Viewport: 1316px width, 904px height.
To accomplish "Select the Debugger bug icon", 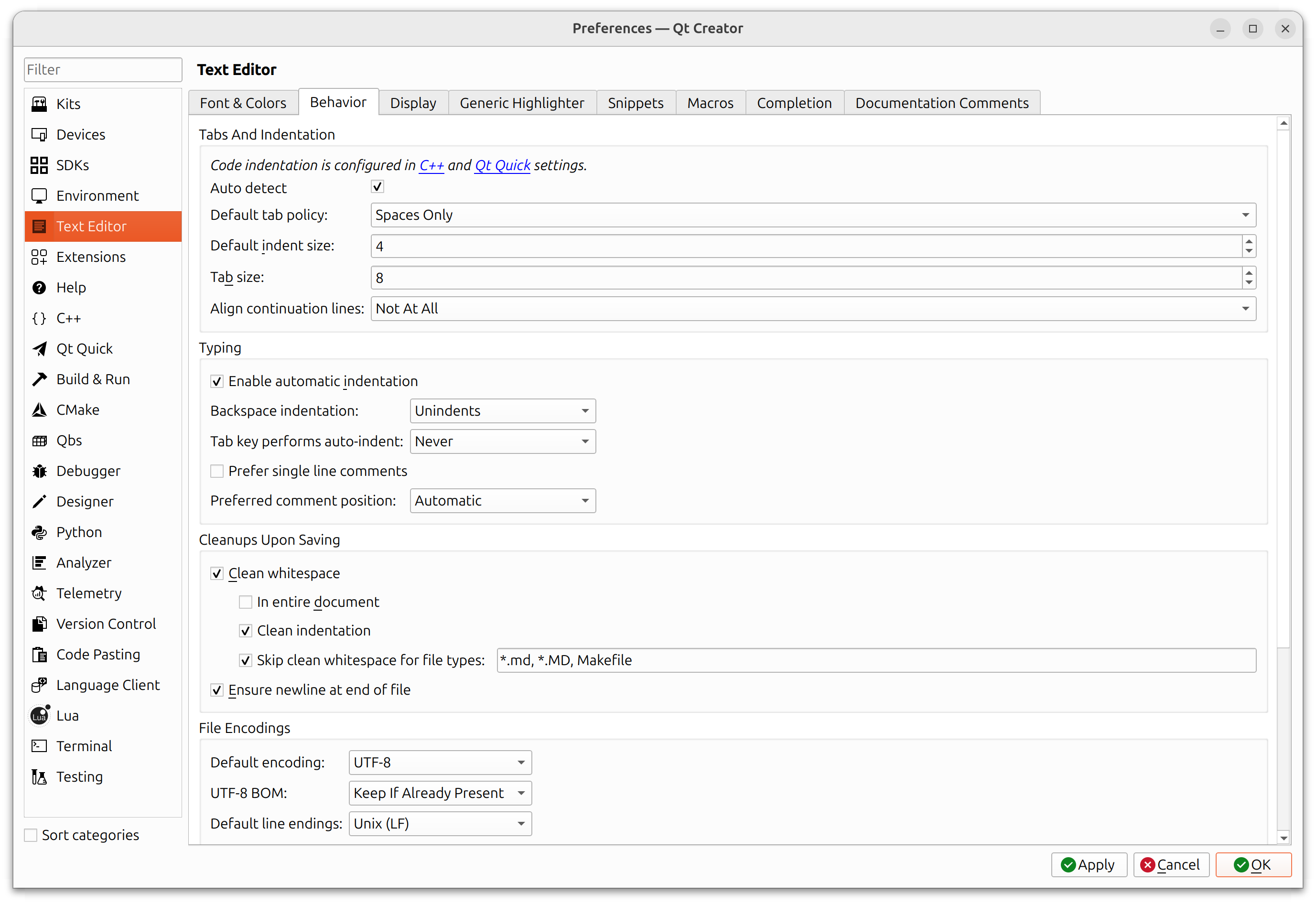I will (x=39, y=471).
